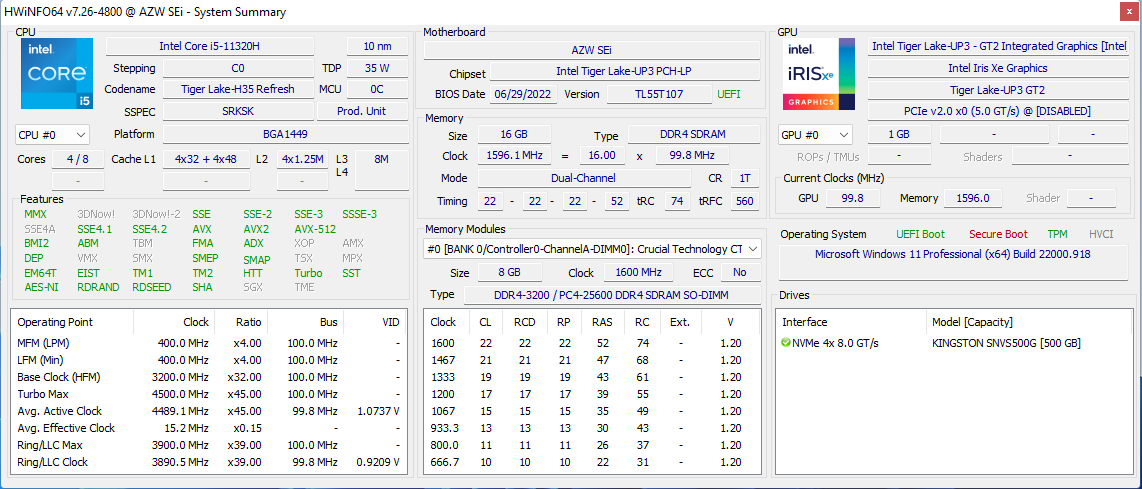Open the GPU #0 selector dropdown
The width and height of the screenshot is (1142, 489).
tap(815, 135)
